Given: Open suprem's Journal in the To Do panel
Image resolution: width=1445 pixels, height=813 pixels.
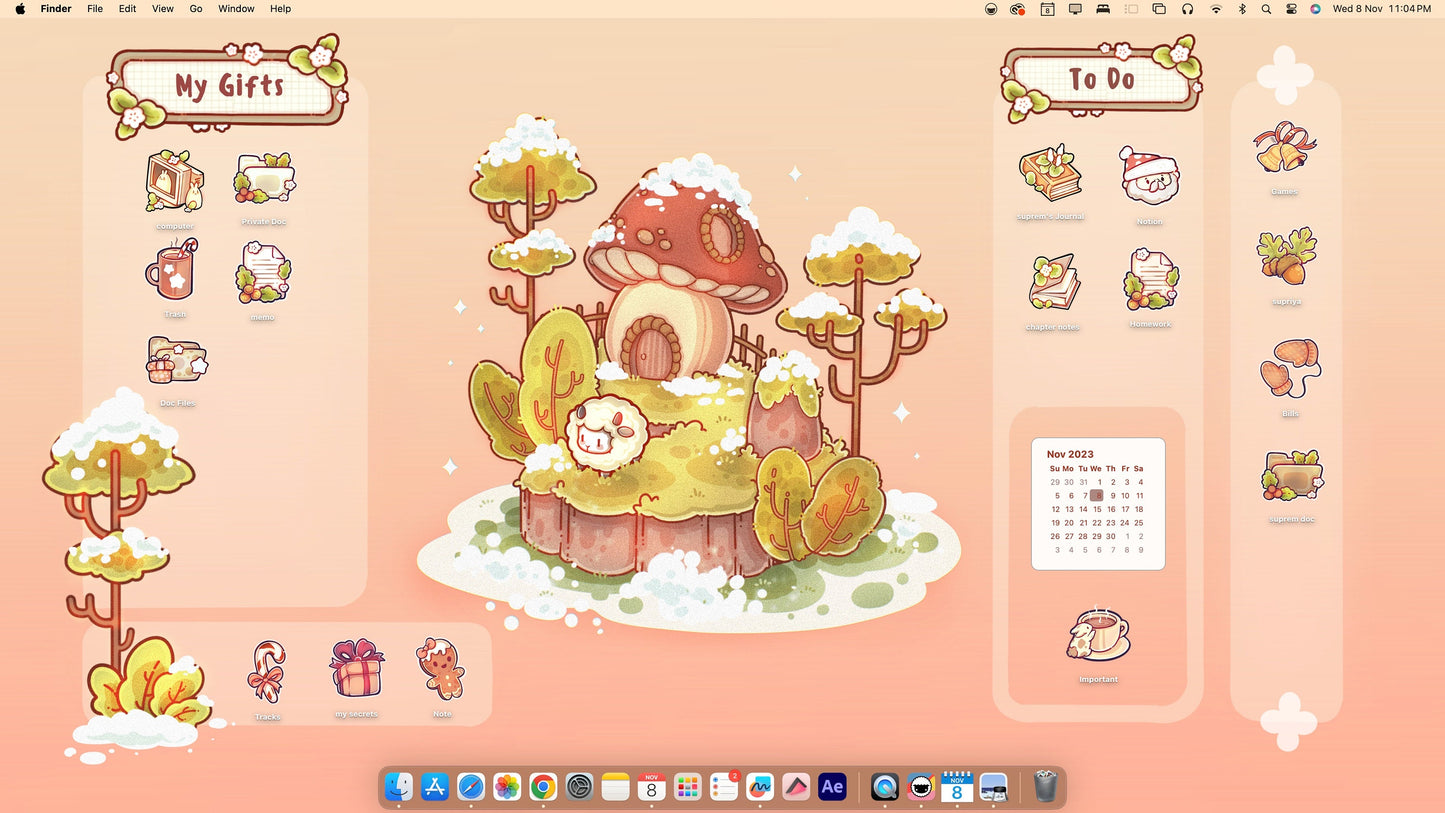Looking at the screenshot, I should (1051, 180).
